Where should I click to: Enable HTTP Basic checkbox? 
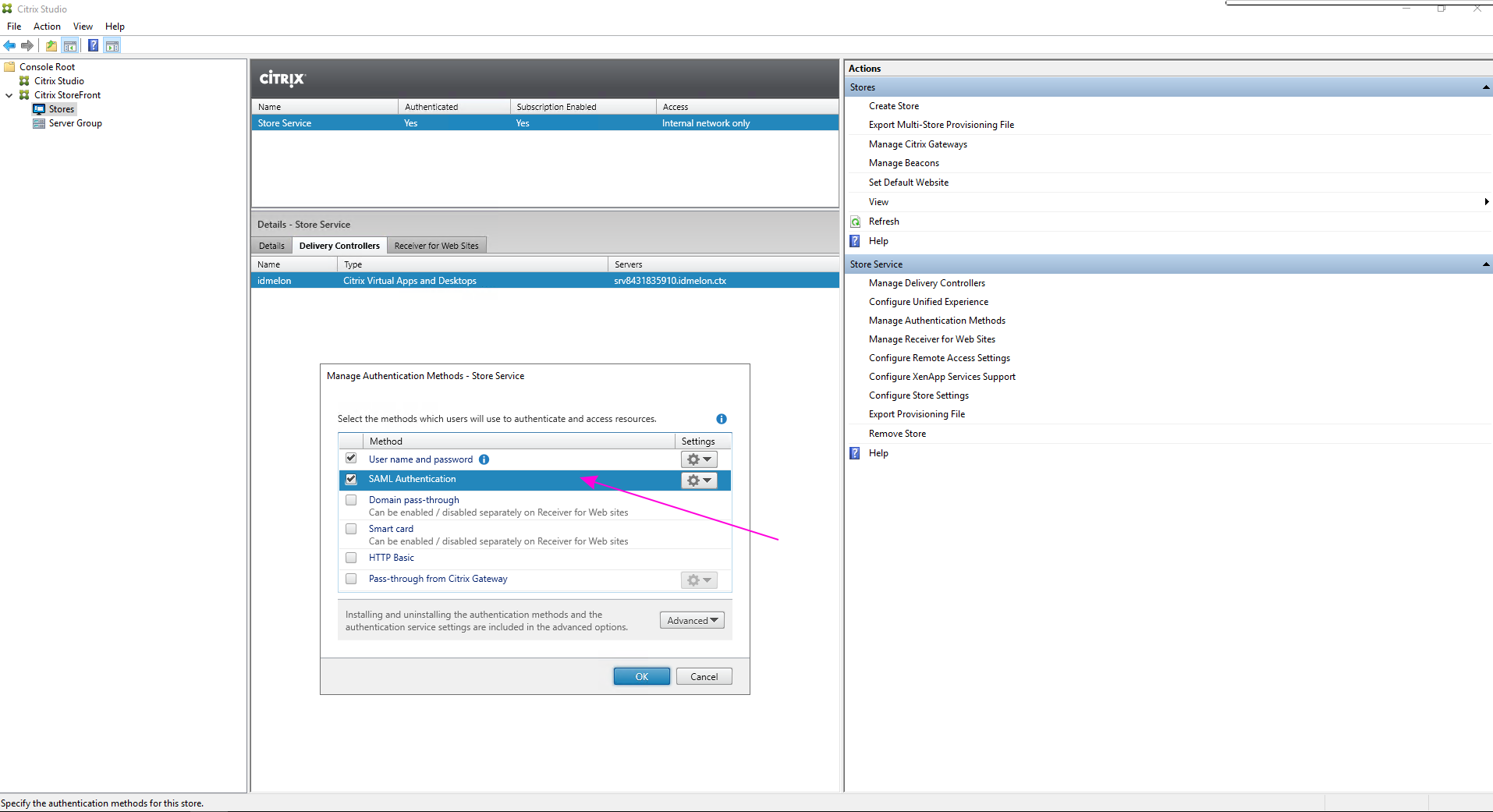(x=351, y=558)
